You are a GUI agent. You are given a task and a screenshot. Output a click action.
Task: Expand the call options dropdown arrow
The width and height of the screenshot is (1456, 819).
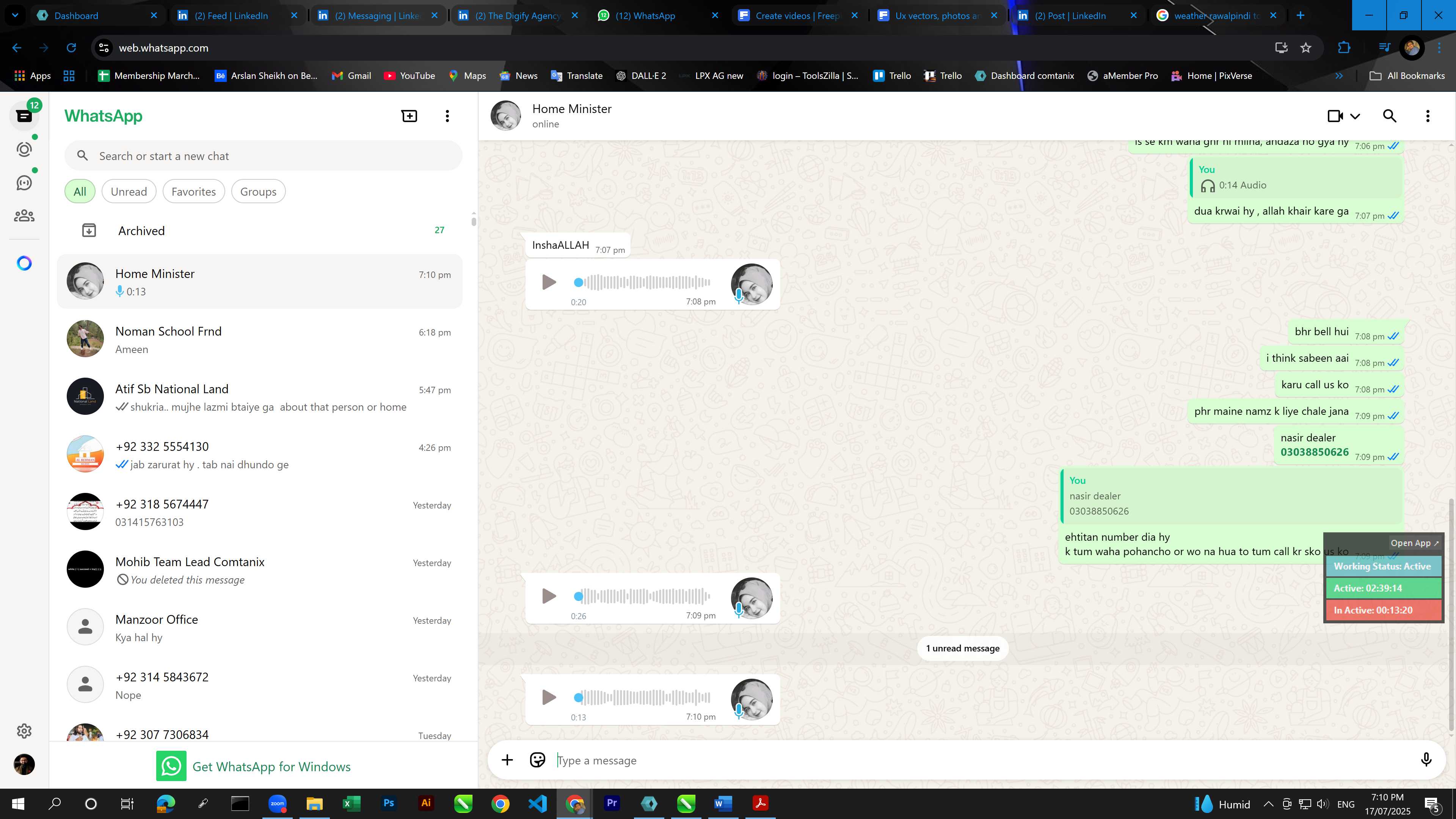coord(1355,116)
